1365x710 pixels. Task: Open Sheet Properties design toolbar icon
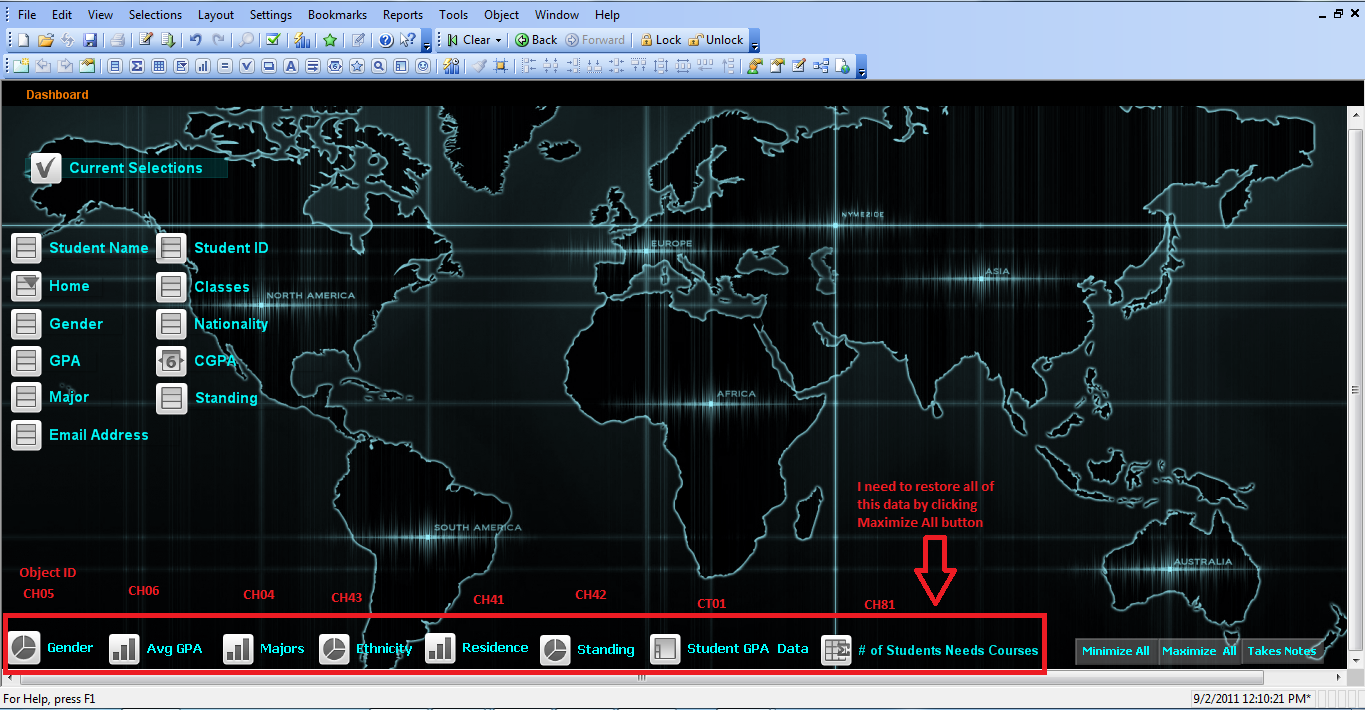pyautogui.click(x=87, y=66)
